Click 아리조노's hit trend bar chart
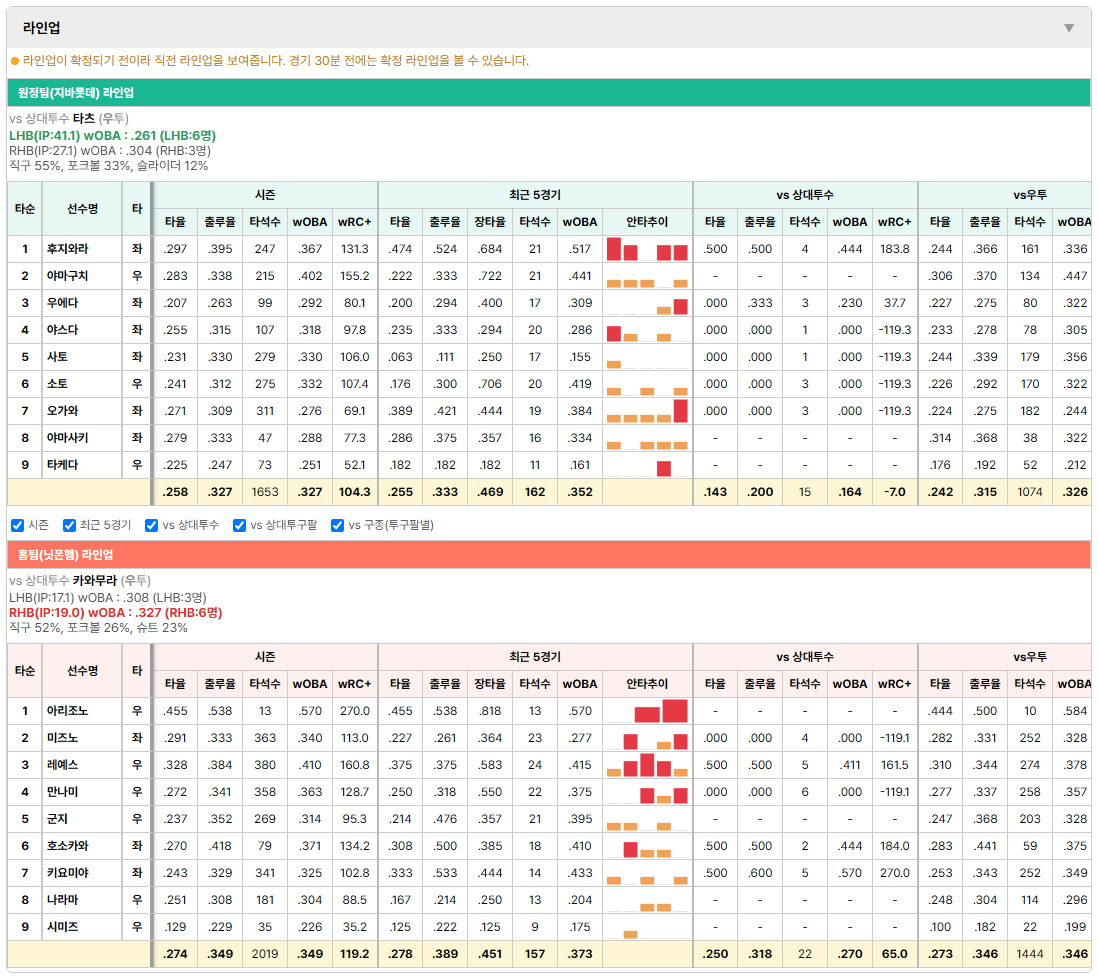Screen dimensions: 1098x979 tap(647, 711)
